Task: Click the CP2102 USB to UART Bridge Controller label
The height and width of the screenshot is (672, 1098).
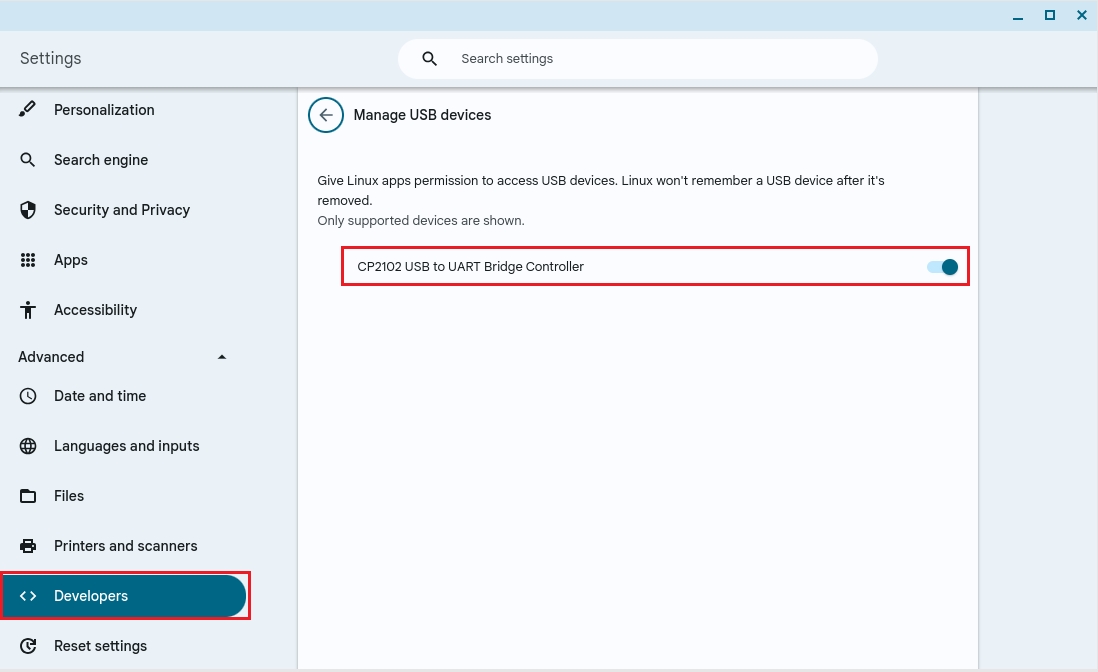Action: pyautogui.click(x=470, y=267)
